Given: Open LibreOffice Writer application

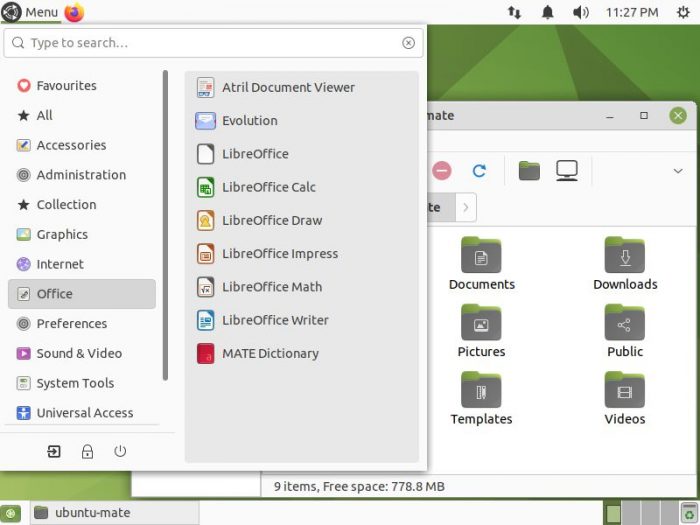Looking at the screenshot, I should pos(275,320).
